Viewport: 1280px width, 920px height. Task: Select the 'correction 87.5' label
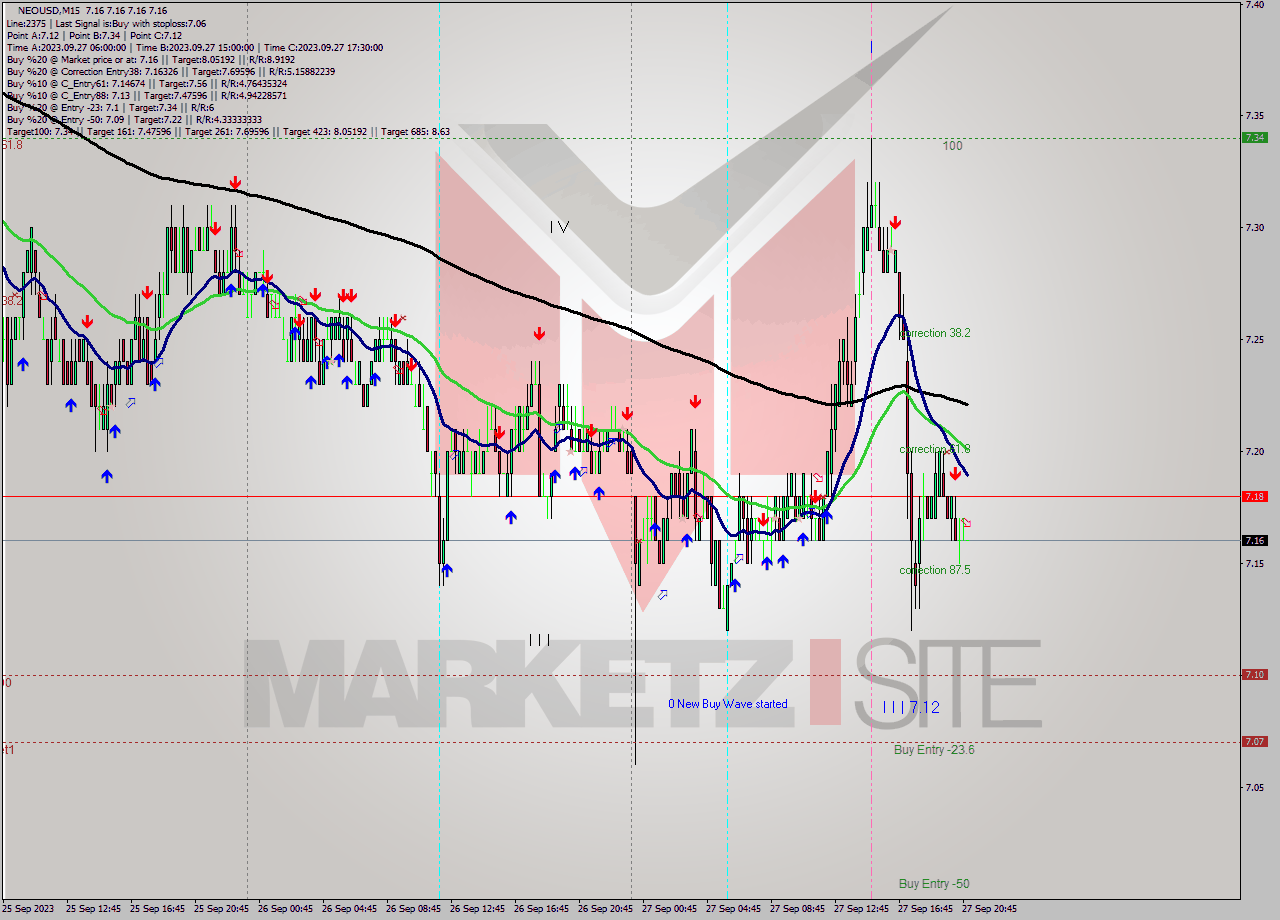coord(935,570)
